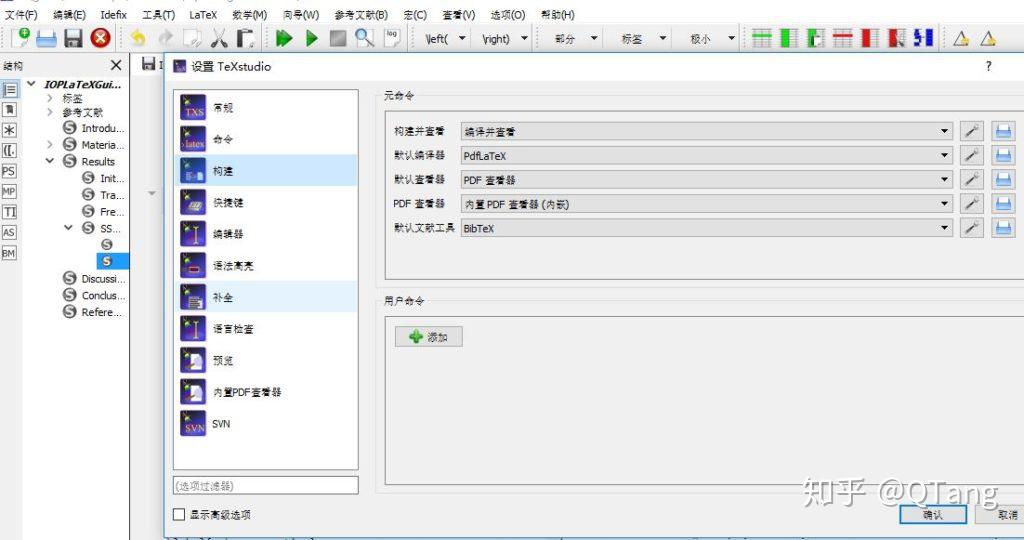Click the single green Compile arrow
The image size is (1024, 540).
312,39
